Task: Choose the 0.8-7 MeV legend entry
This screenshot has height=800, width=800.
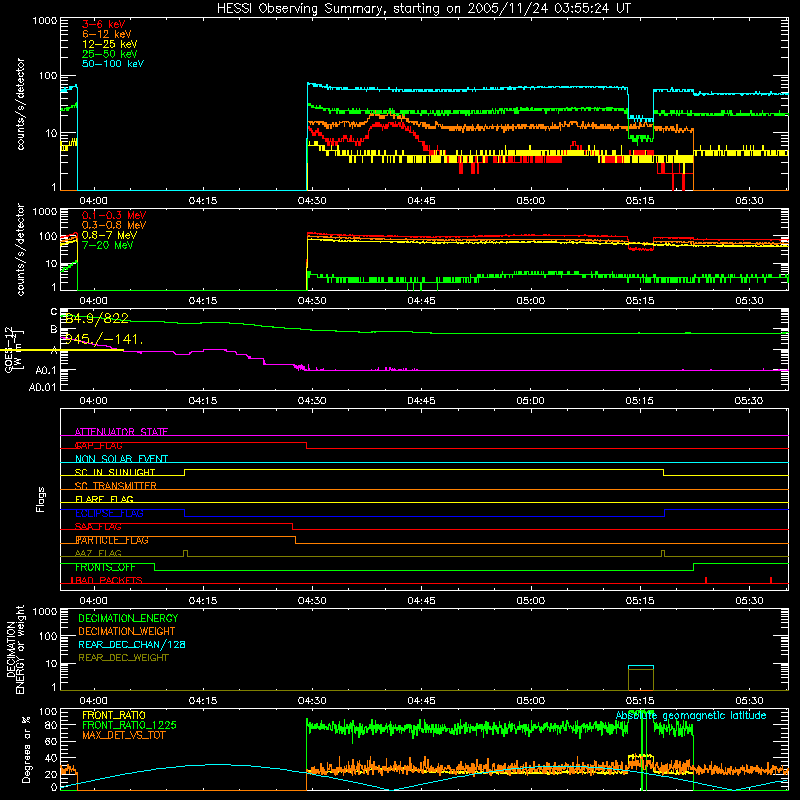Action: pyautogui.click(x=109, y=235)
